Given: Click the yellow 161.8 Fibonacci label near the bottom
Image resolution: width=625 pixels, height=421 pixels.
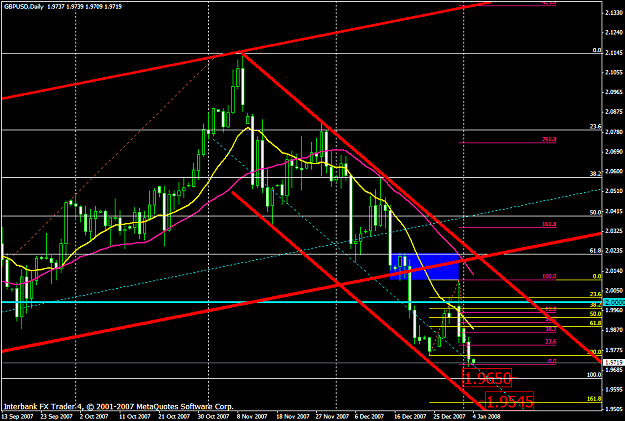Looking at the screenshot, I should (594, 399).
